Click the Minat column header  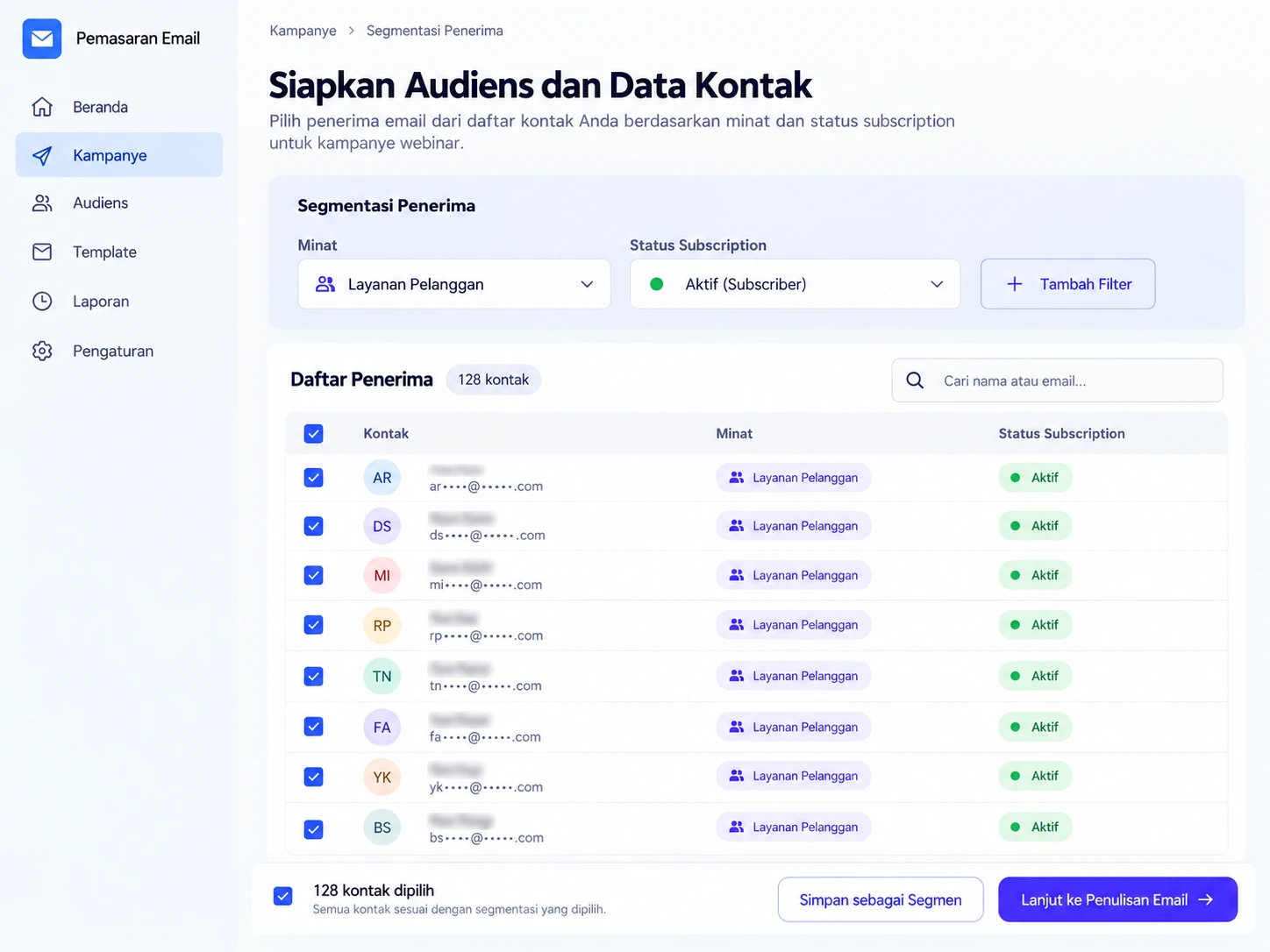(x=734, y=434)
